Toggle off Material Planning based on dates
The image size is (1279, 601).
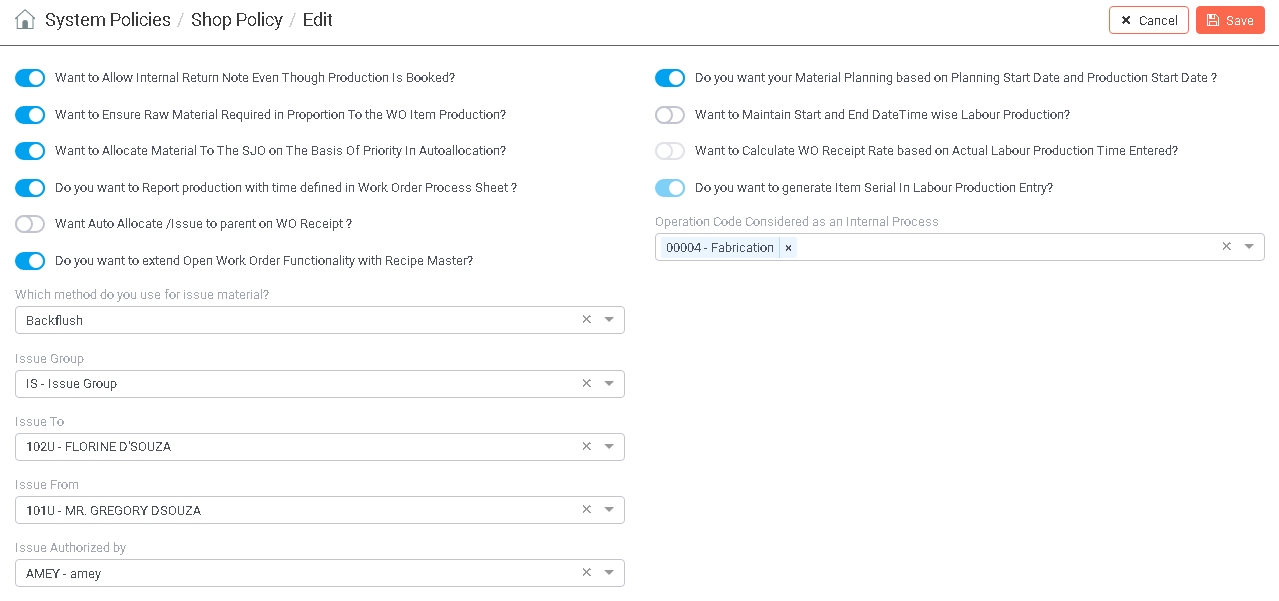670,78
